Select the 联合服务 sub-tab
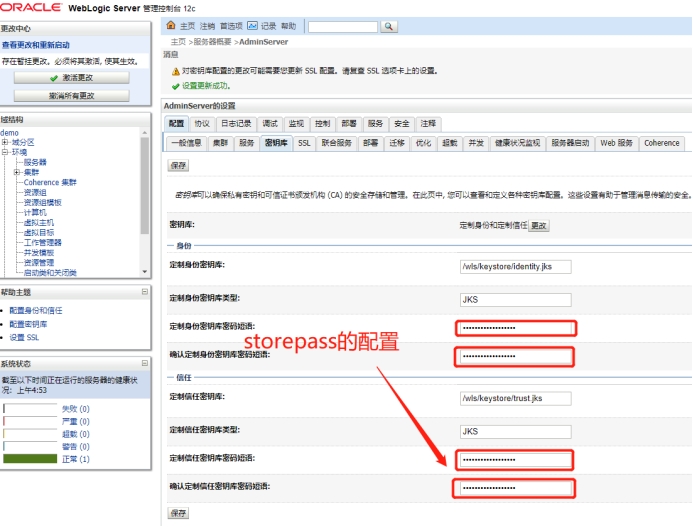 (336, 143)
